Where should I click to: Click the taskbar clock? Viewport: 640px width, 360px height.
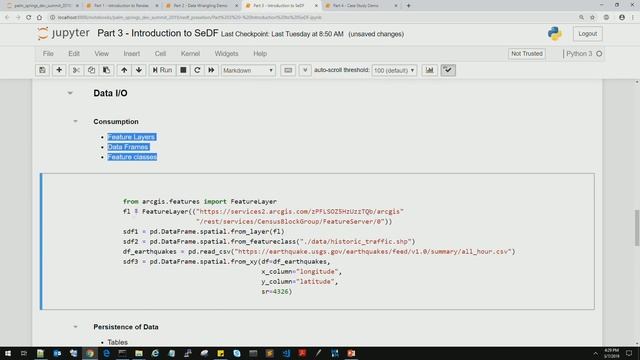pos(611,353)
